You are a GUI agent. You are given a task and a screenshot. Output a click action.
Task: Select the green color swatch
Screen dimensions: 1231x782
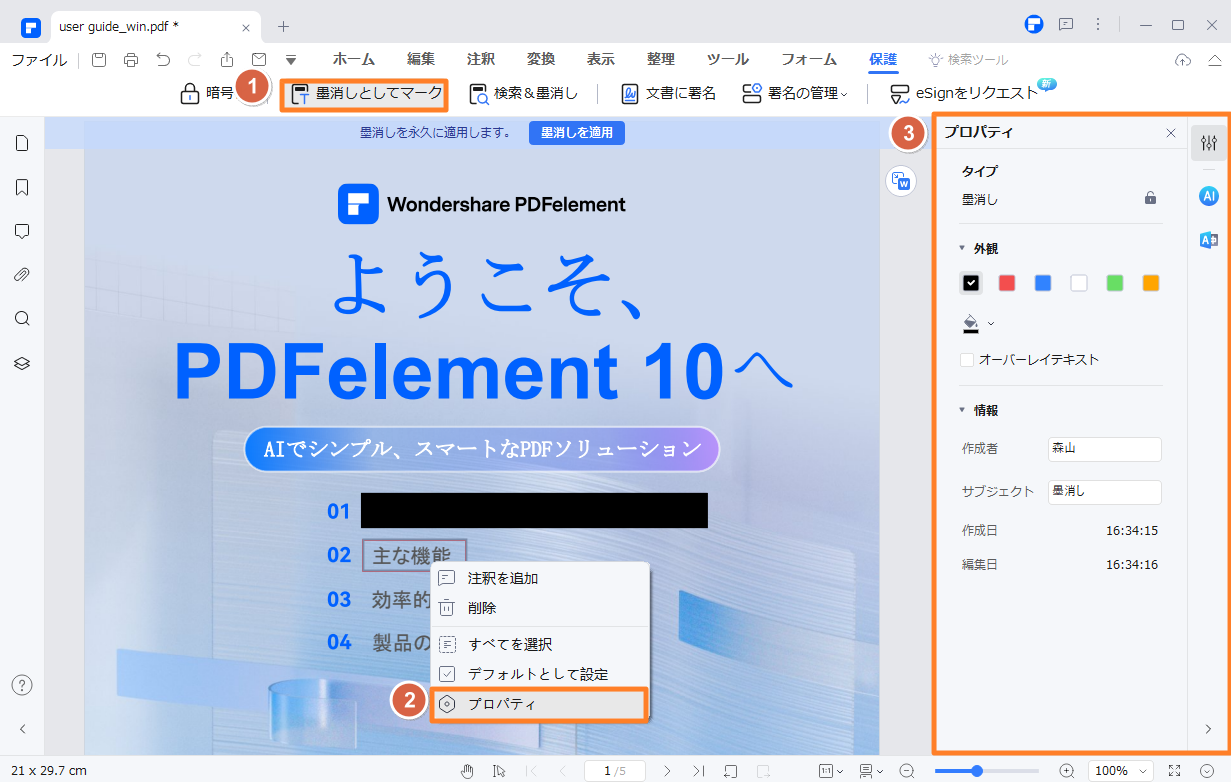[x=1115, y=283]
